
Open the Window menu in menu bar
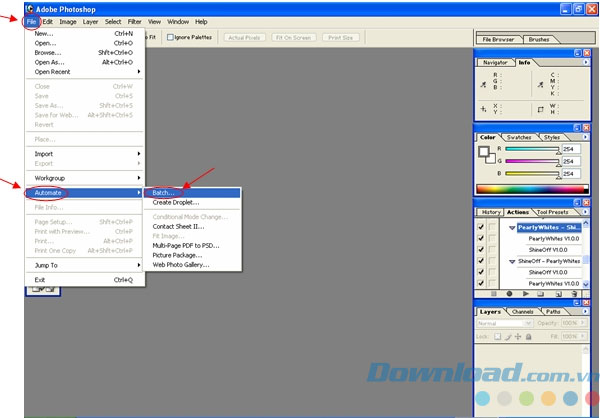(178, 22)
